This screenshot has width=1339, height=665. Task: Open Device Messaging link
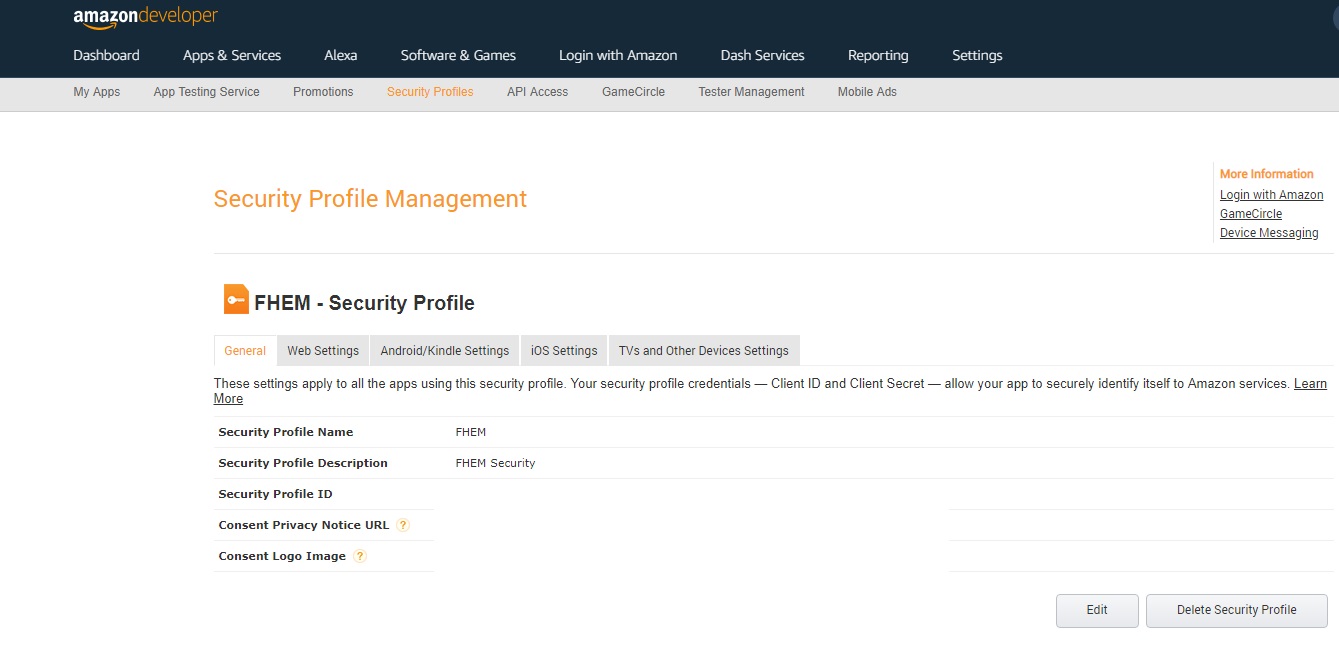point(1269,233)
